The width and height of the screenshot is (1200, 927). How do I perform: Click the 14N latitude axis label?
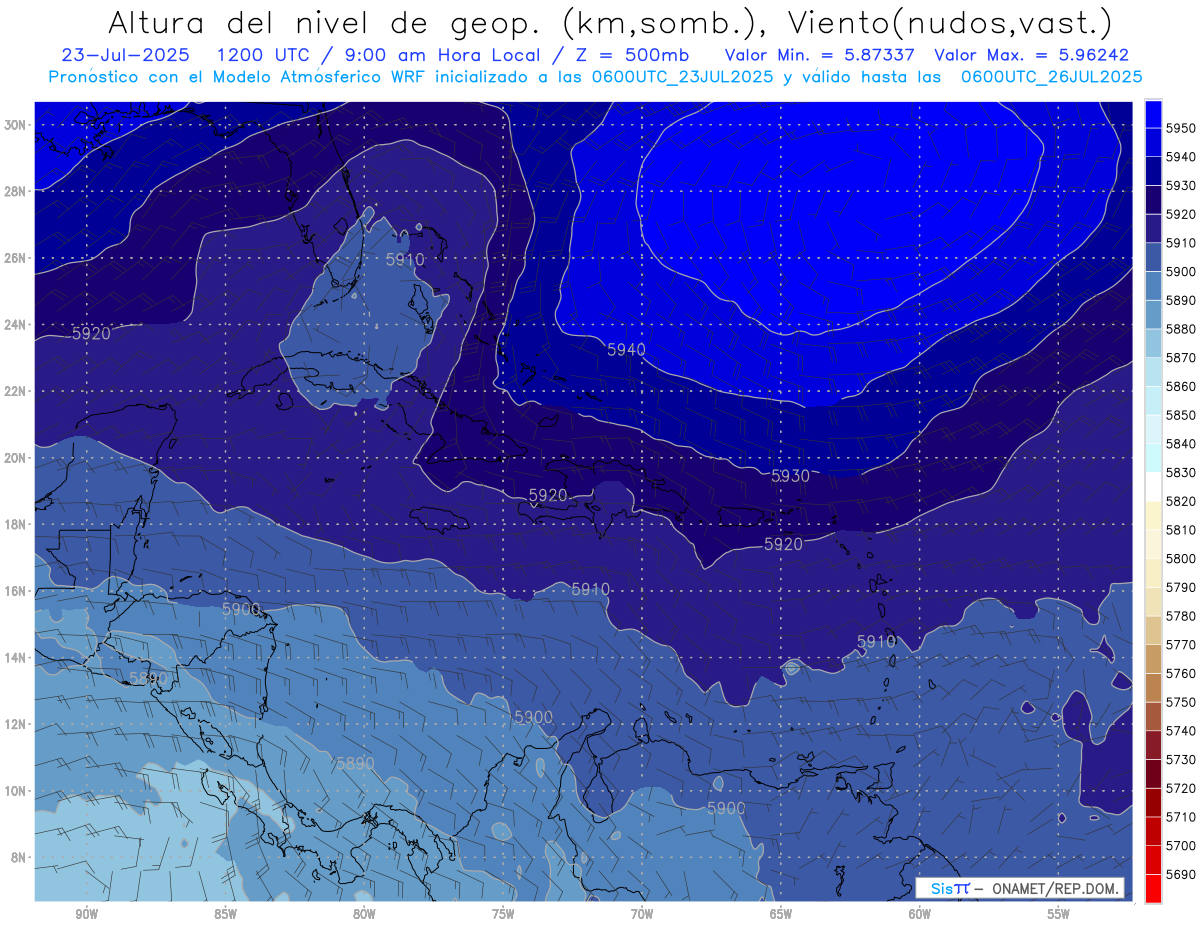pyautogui.click(x=15, y=657)
